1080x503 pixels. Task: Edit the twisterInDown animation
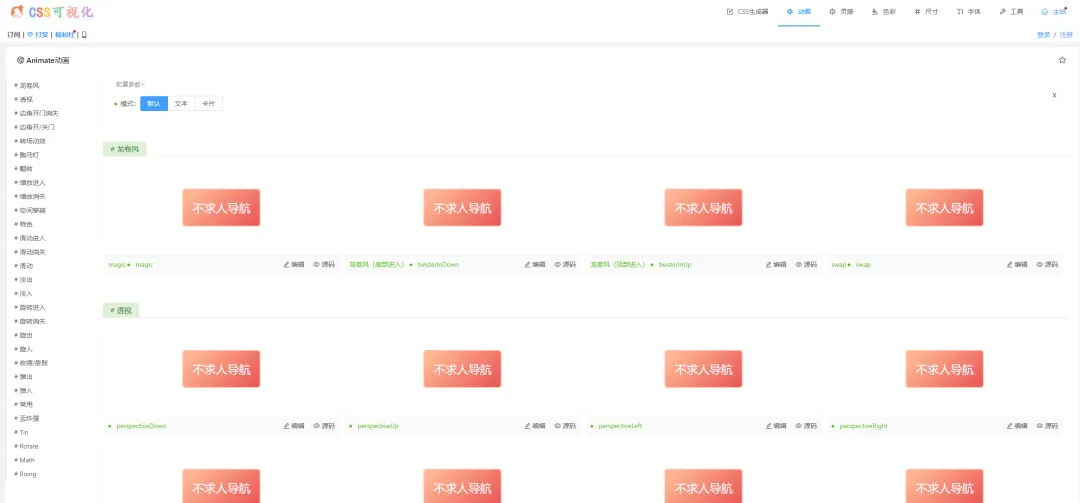(x=534, y=265)
